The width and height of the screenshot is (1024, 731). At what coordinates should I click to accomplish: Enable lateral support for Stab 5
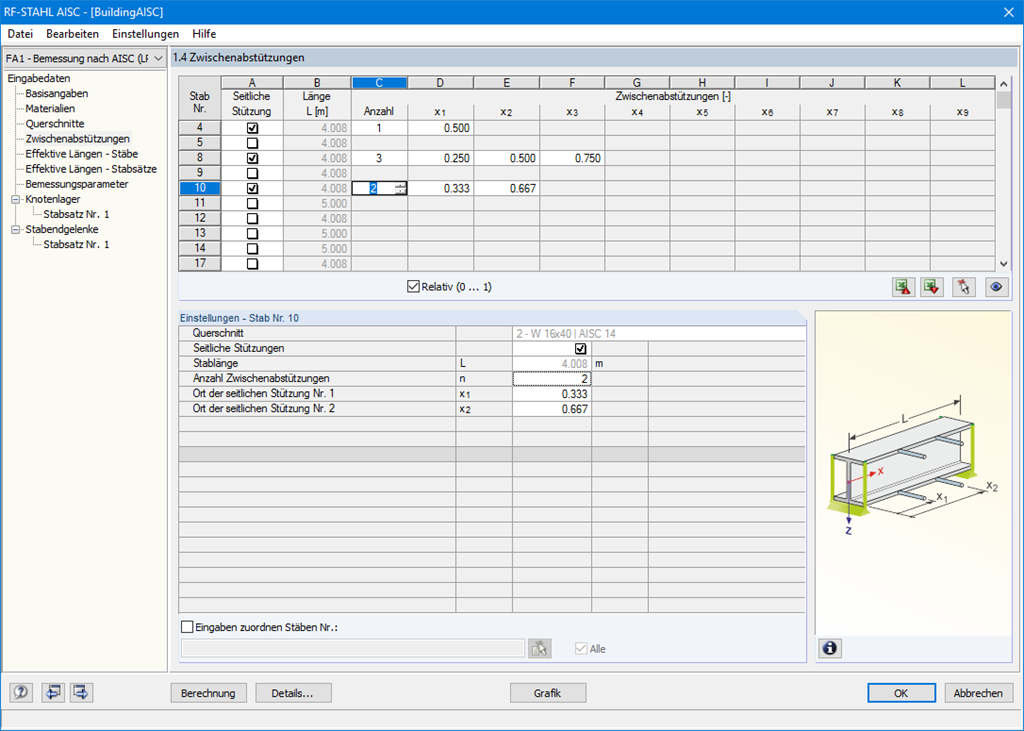coord(252,143)
